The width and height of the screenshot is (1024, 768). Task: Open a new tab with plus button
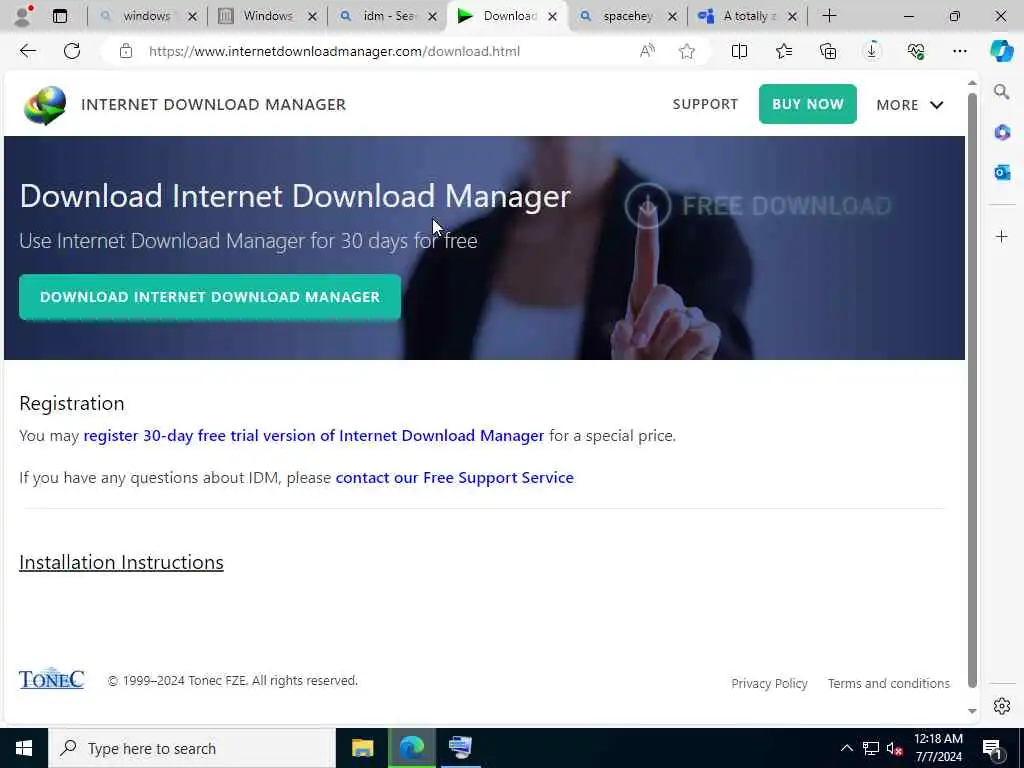(x=829, y=16)
